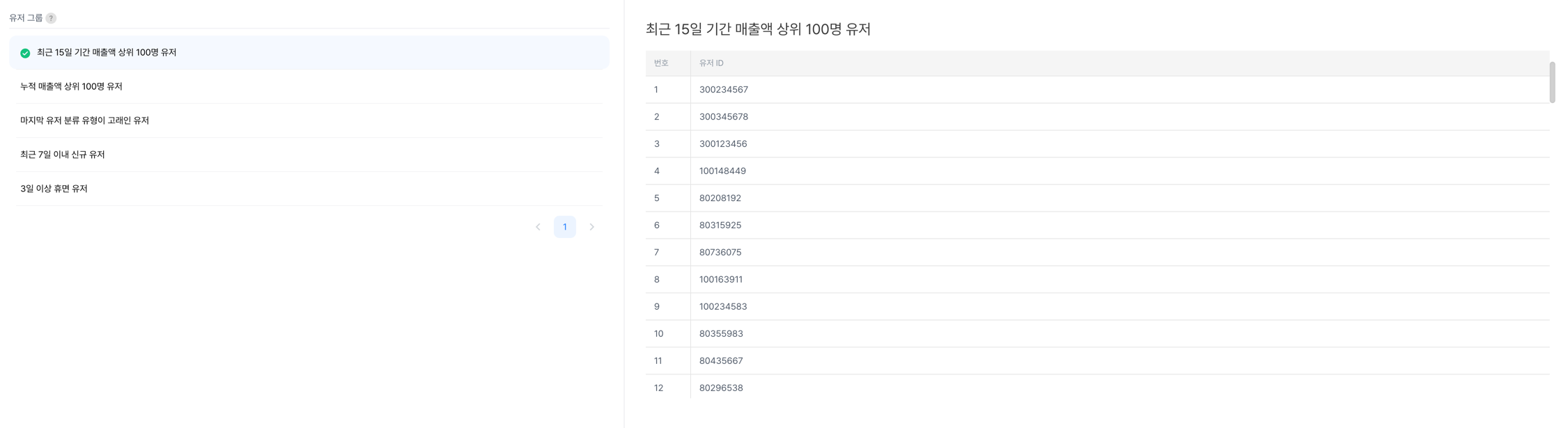Viewport: 1568px width, 428px height.
Task: Click the 최근 15일 기간 매출액 상위 100명 유저 table title
Action: click(x=758, y=29)
